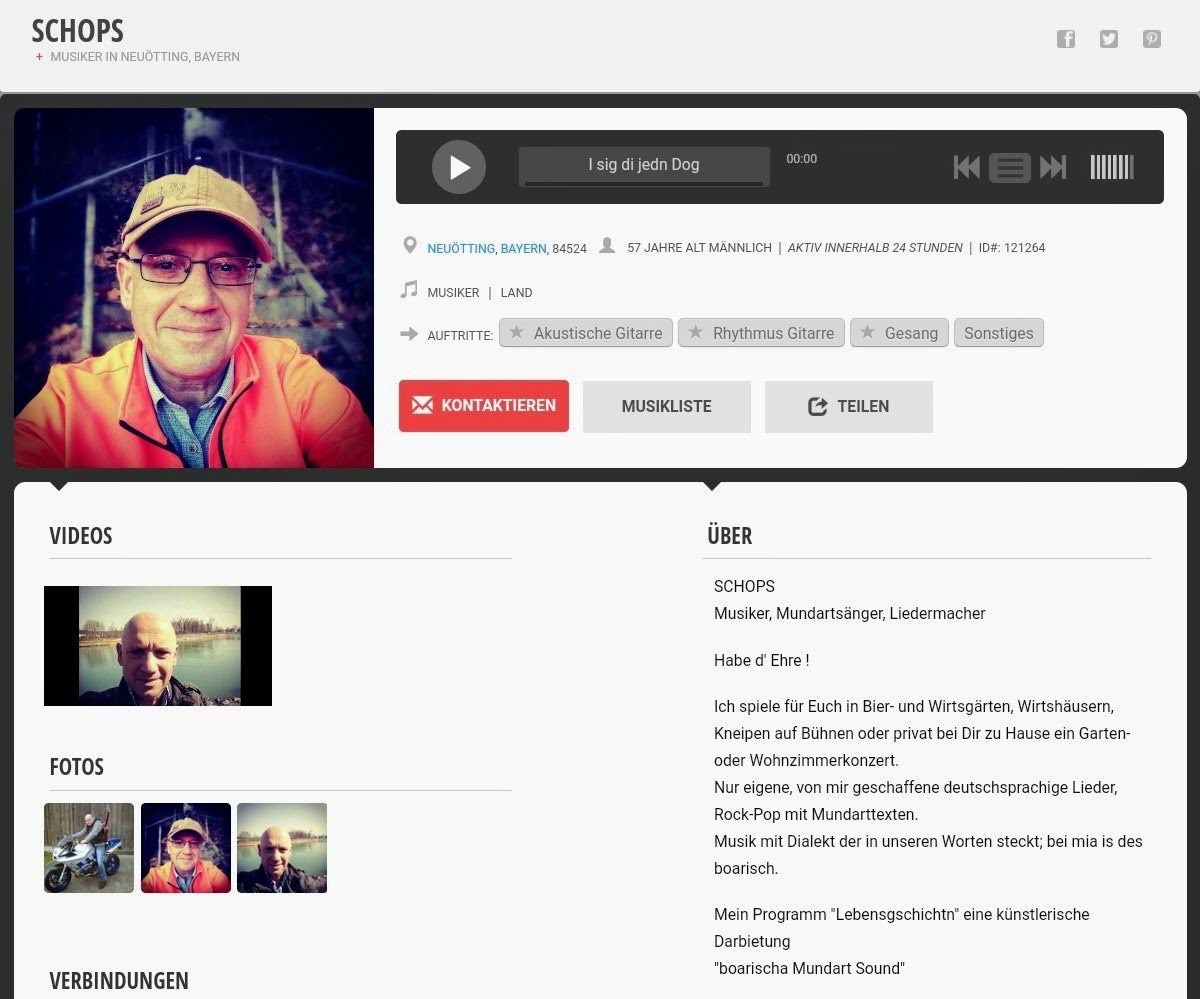The width and height of the screenshot is (1200, 999).
Task: Follow the Neuötting location link
Action: tap(460, 248)
